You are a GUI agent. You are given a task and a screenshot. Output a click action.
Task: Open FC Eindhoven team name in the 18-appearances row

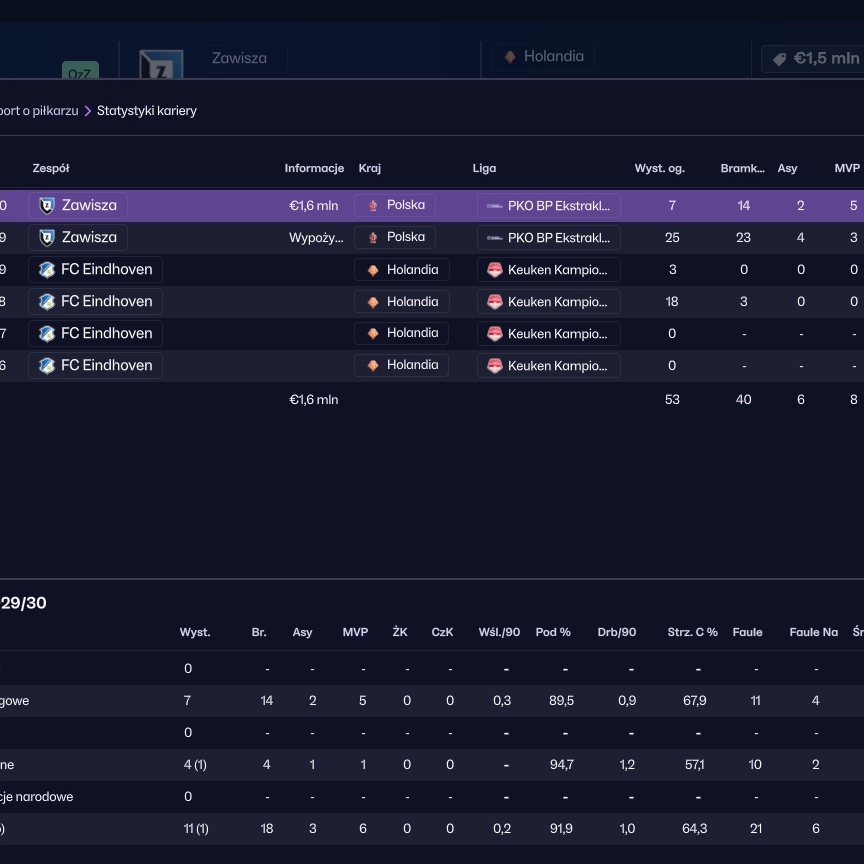coord(107,301)
